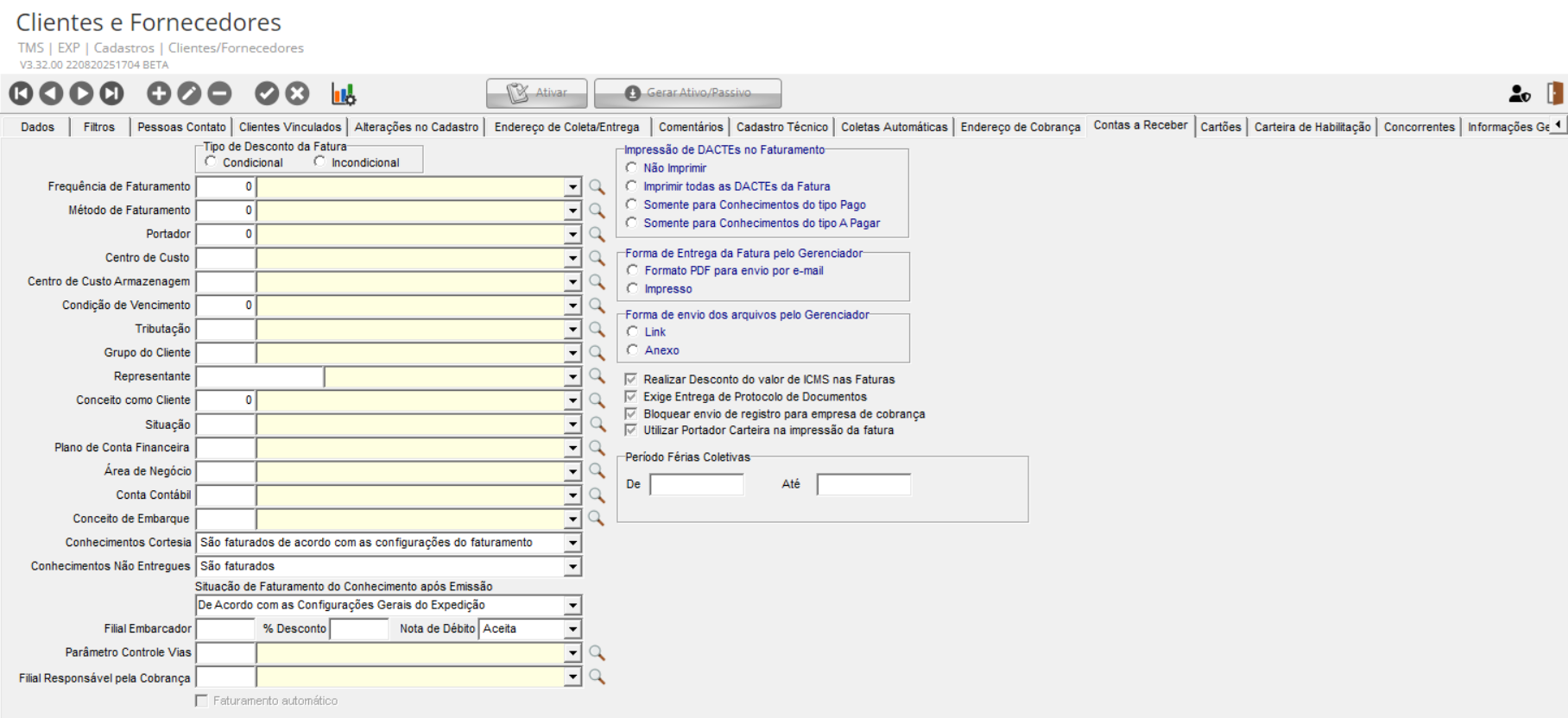The height and width of the screenshot is (718, 1568).
Task: Add a new record with the plus icon
Action: 159,93
